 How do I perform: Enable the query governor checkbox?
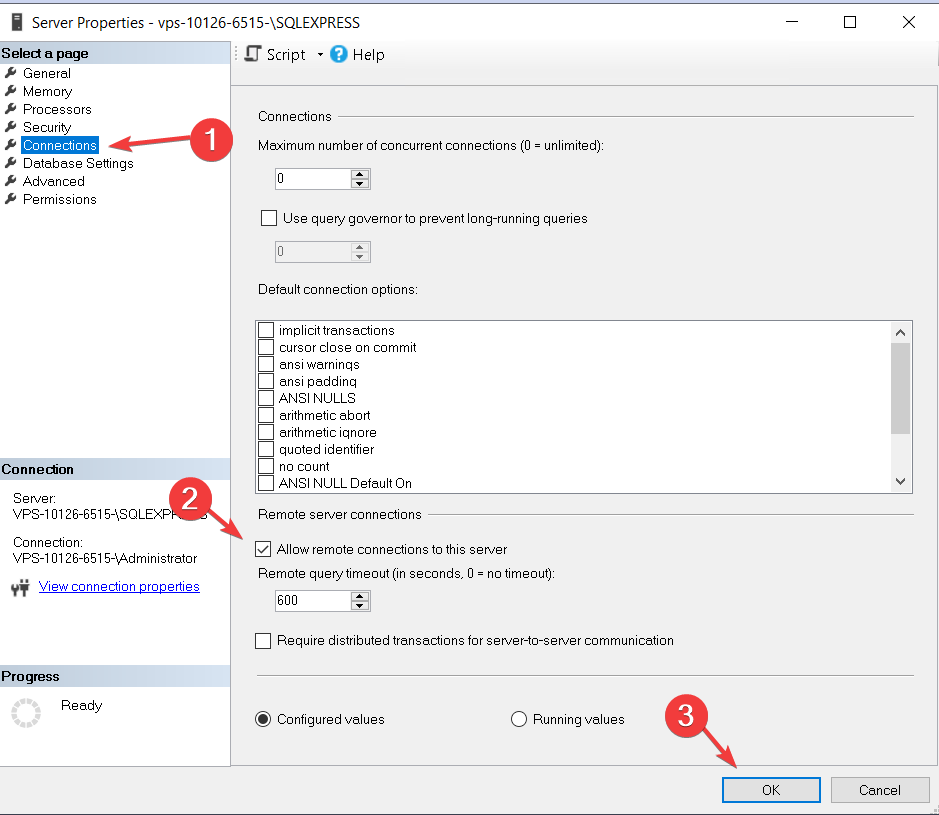pyautogui.click(x=269, y=218)
